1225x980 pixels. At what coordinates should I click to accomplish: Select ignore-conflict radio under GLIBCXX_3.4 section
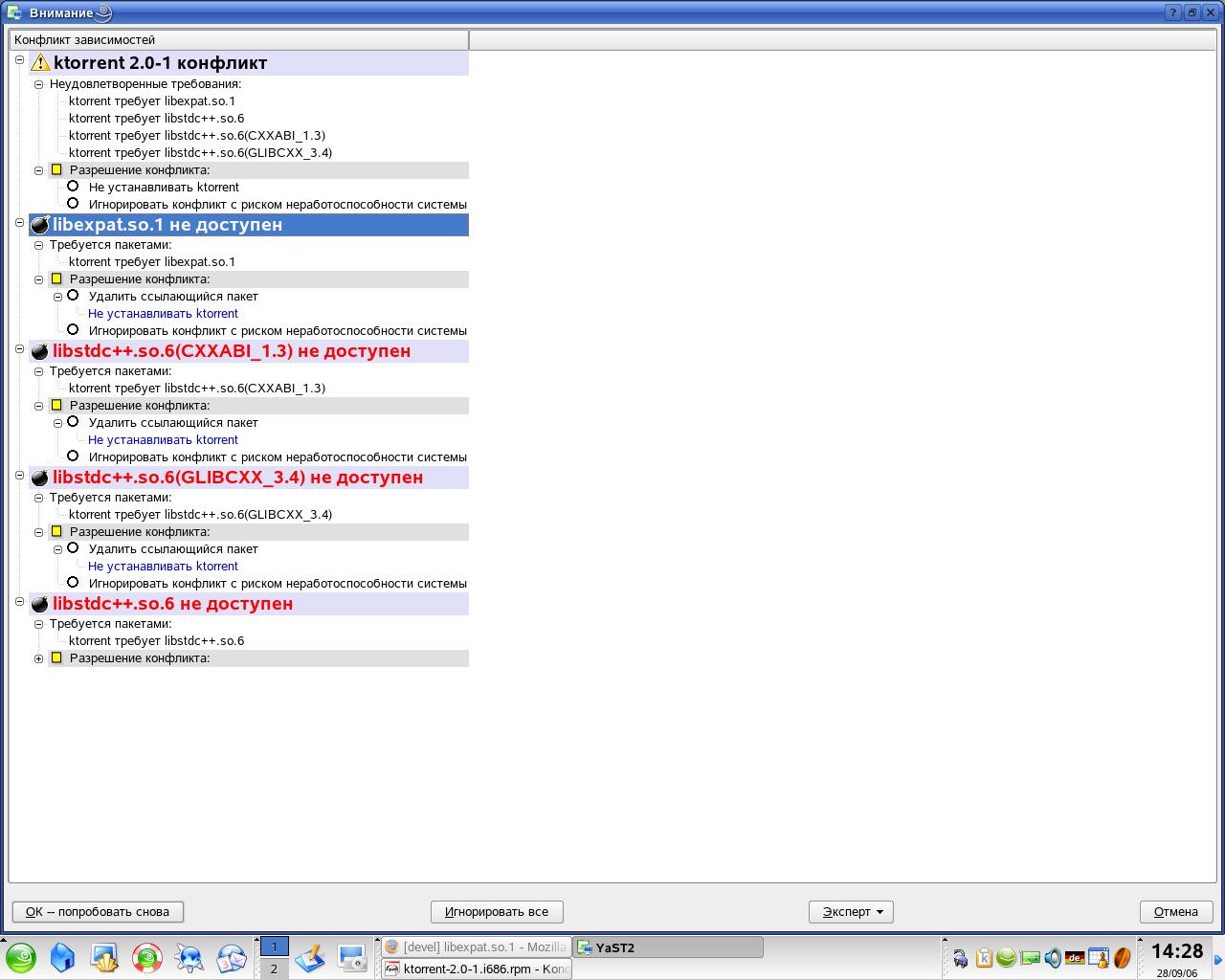tap(73, 582)
